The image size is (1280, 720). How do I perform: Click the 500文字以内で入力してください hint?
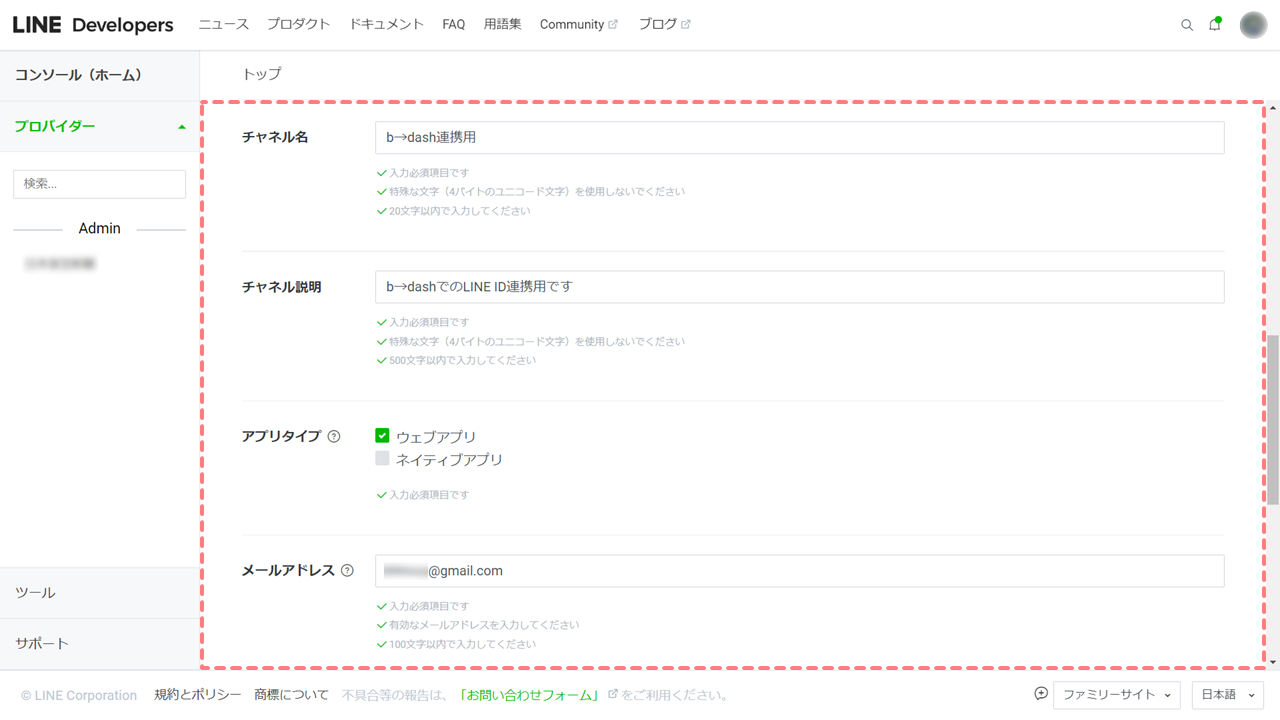462,360
